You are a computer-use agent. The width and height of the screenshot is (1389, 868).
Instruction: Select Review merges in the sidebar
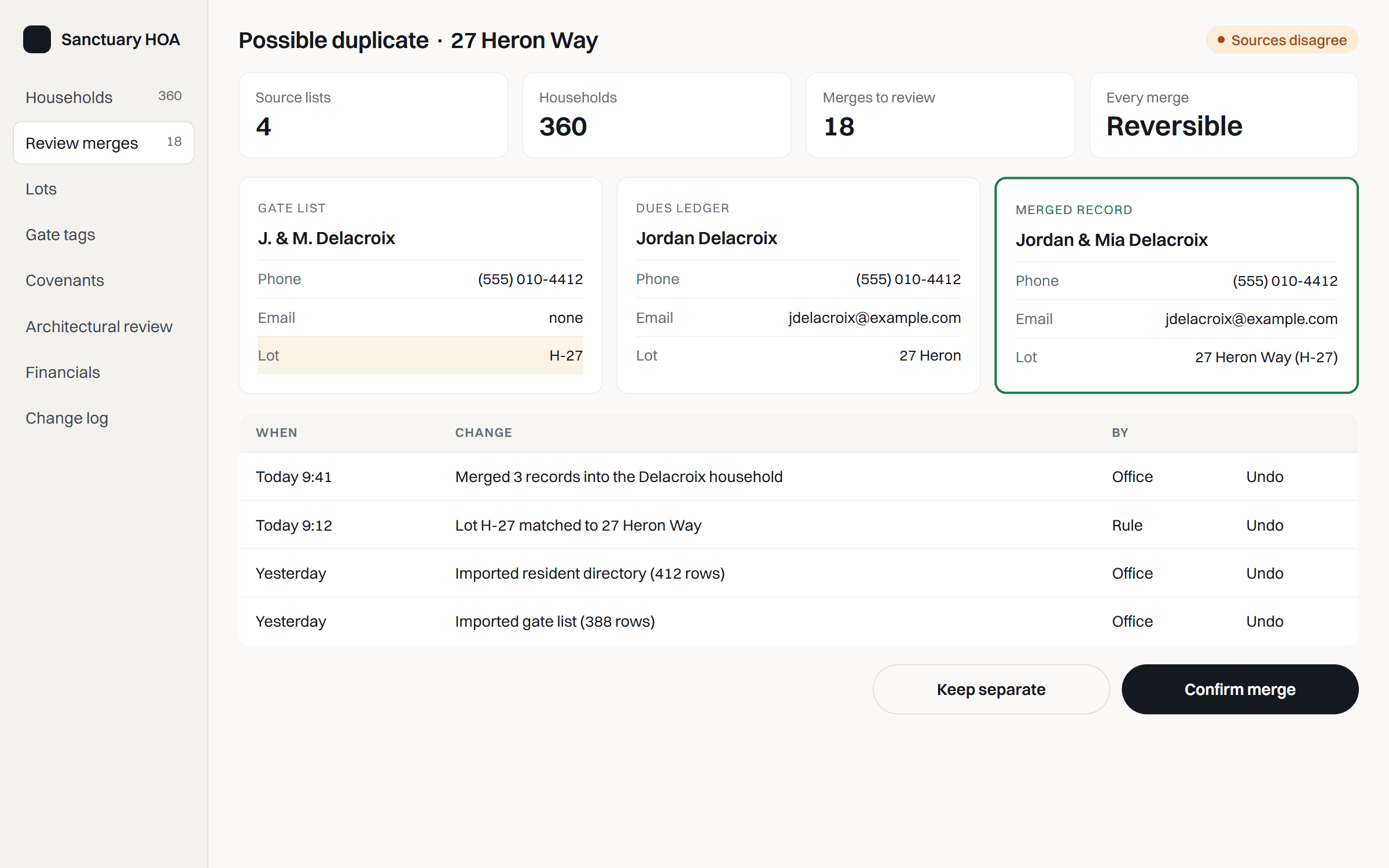(104, 143)
